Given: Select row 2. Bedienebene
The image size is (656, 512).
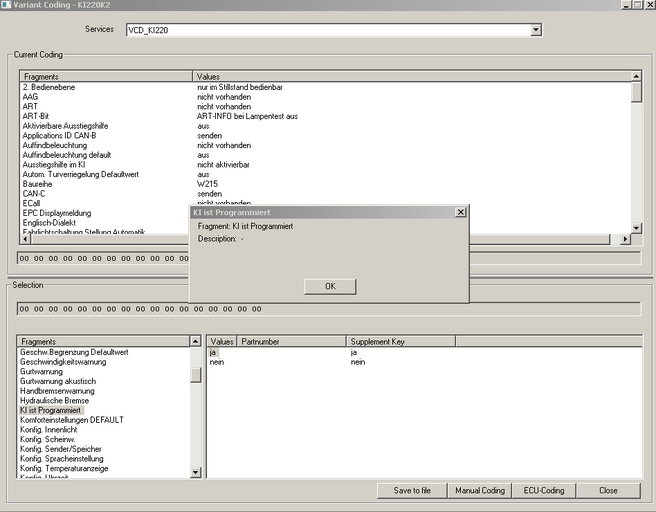Looking at the screenshot, I should pyautogui.click(x=49, y=87).
